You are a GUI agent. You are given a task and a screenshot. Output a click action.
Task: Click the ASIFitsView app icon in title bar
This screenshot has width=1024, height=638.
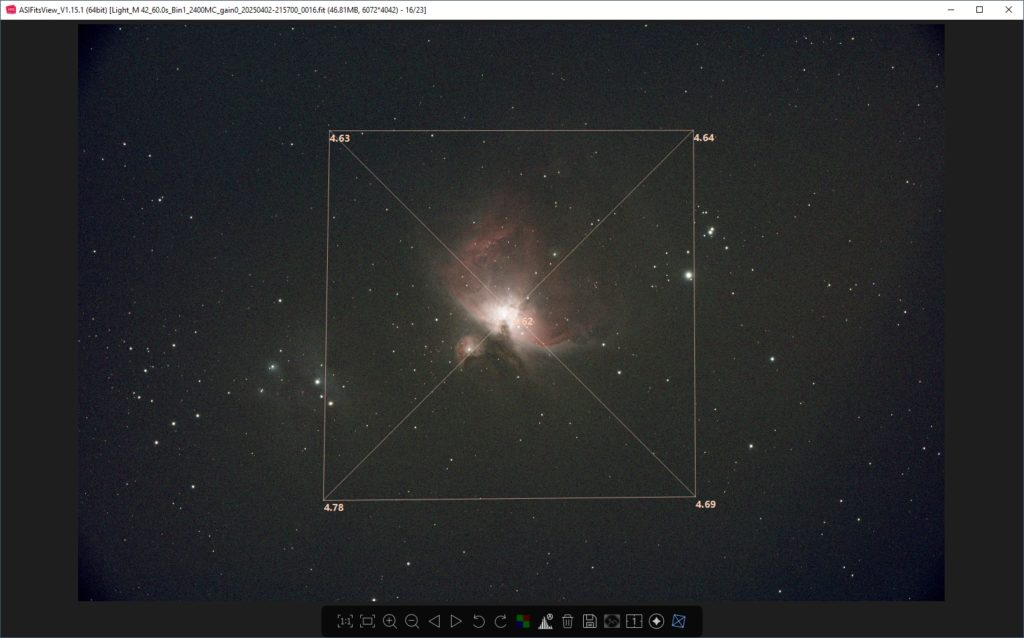[x=10, y=9]
